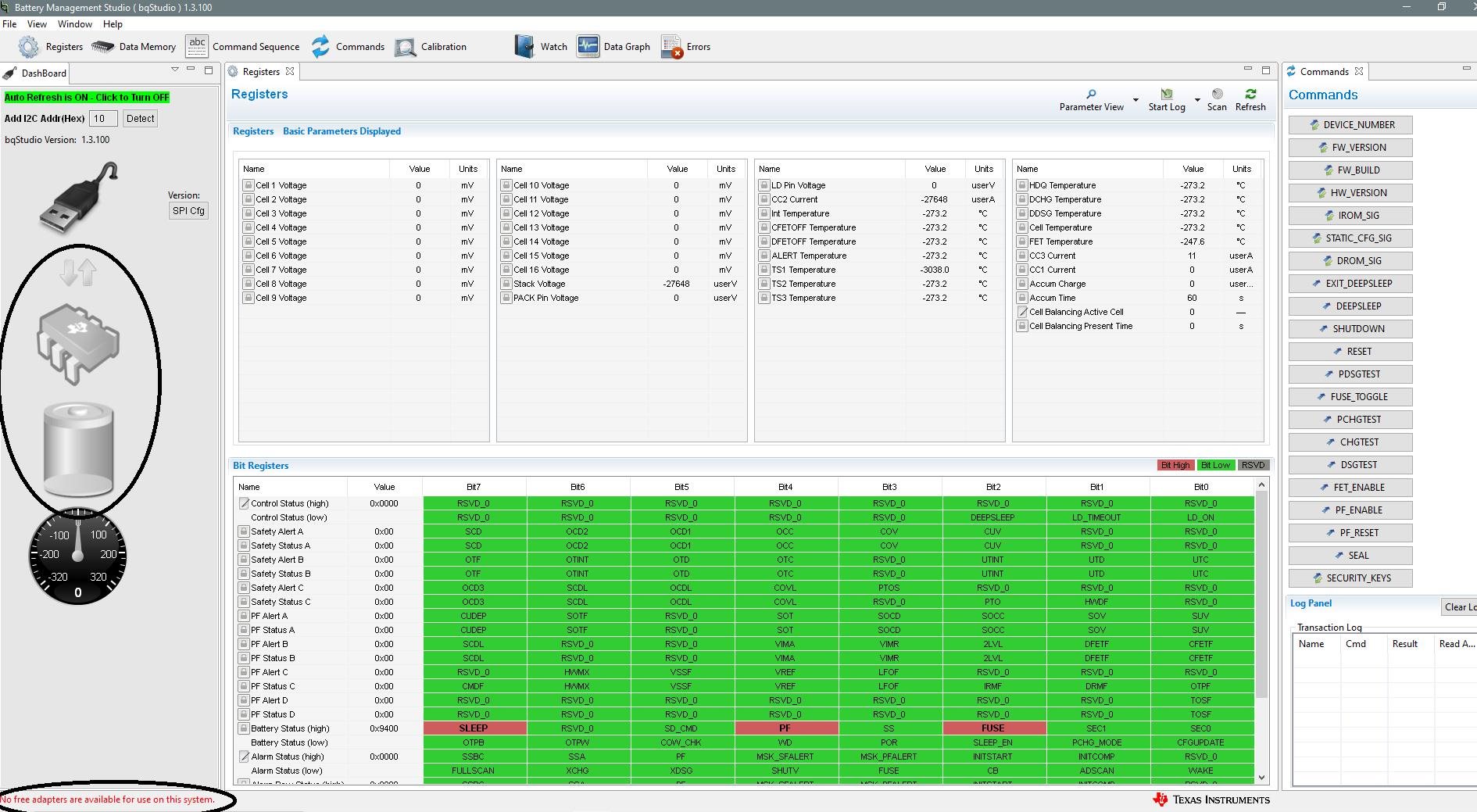
Task: Open the Parameter View dropdown arrow
Action: (1135, 100)
